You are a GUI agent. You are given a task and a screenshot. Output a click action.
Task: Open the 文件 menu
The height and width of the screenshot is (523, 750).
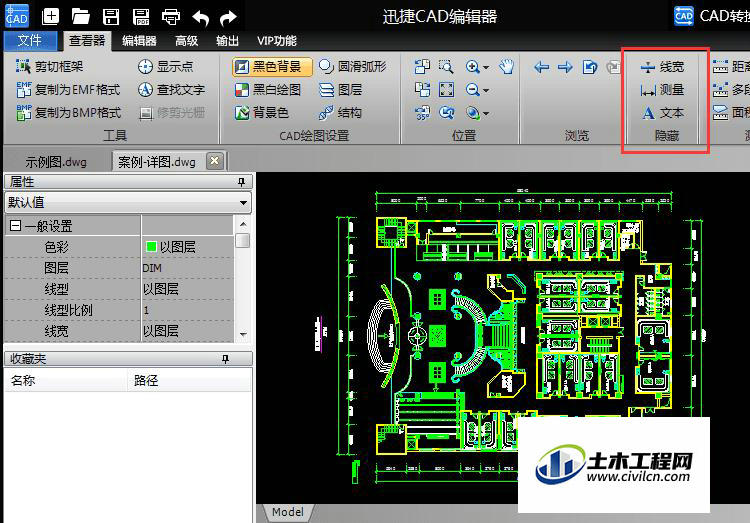pos(30,41)
